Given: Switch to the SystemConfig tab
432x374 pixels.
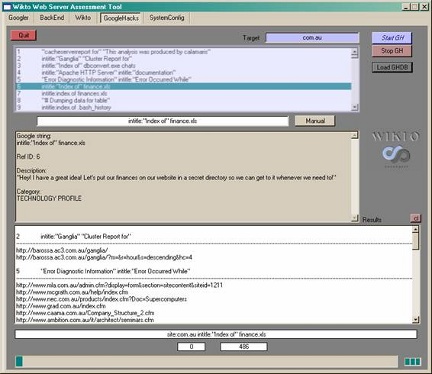Looking at the screenshot, I should (x=167, y=18).
